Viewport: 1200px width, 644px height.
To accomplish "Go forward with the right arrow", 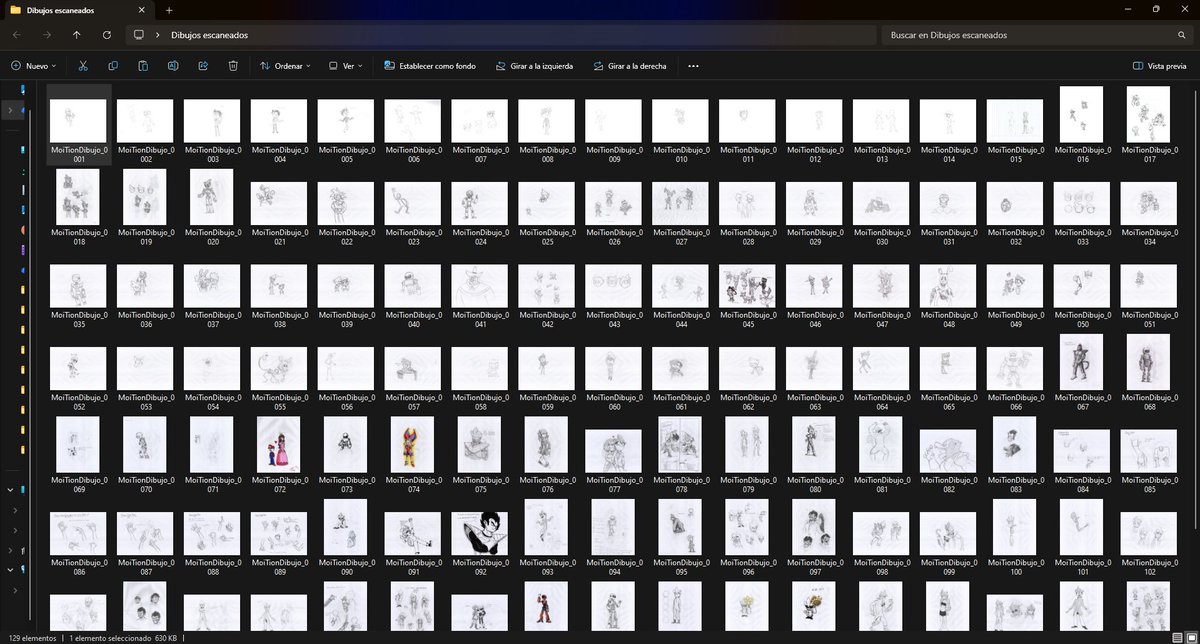I will [x=47, y=35].
